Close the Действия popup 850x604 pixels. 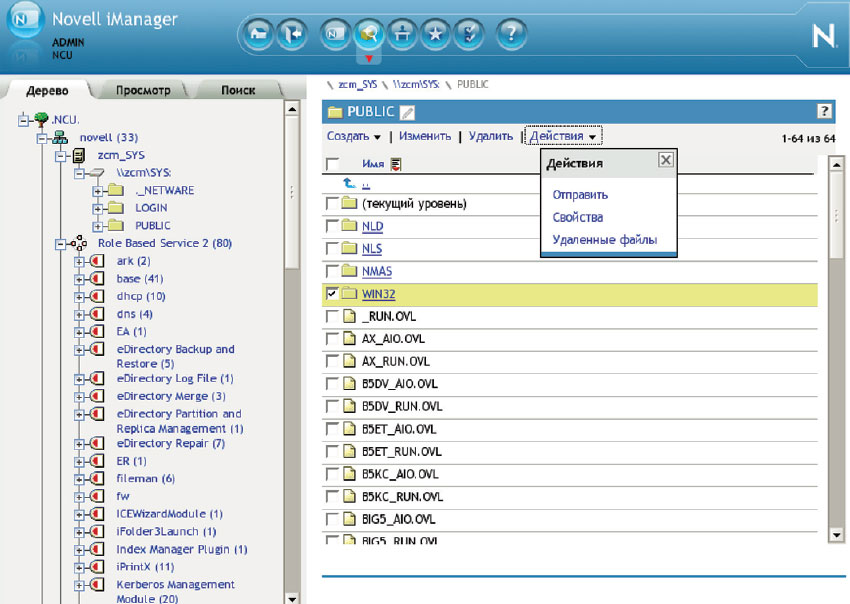coord(665,160)
